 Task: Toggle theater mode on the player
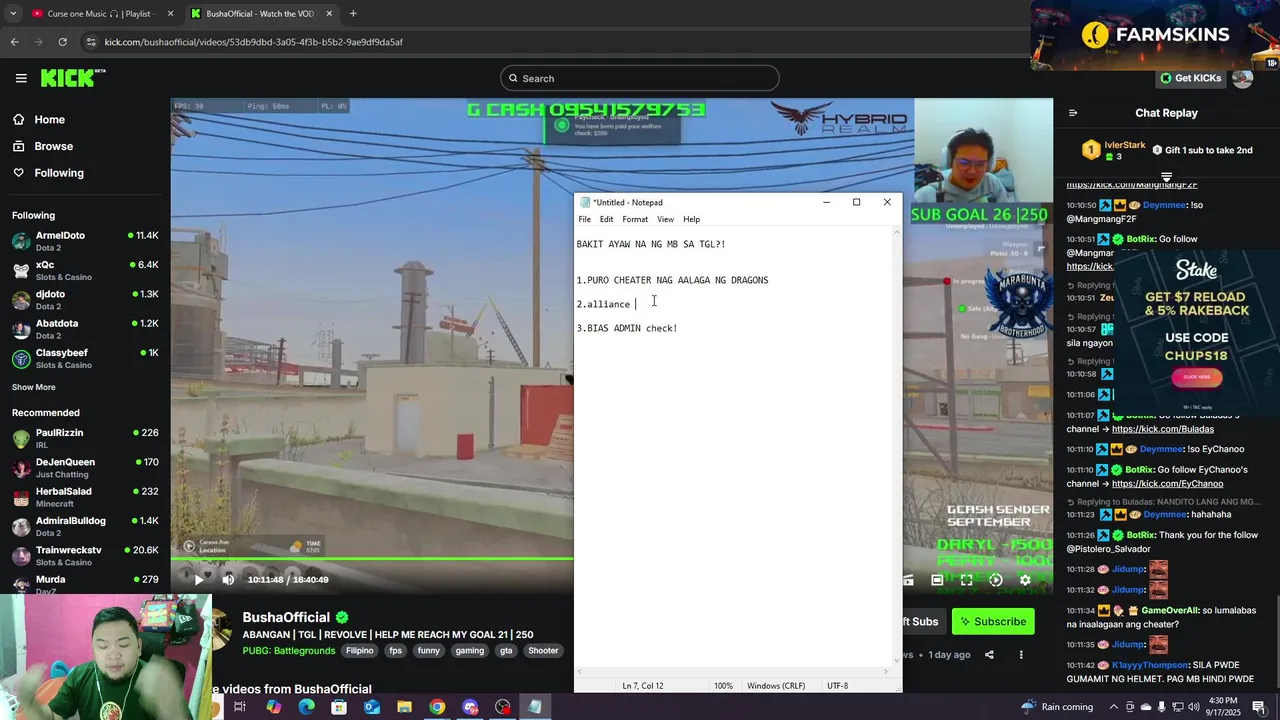pyautogui.click(x=937, y=580)
